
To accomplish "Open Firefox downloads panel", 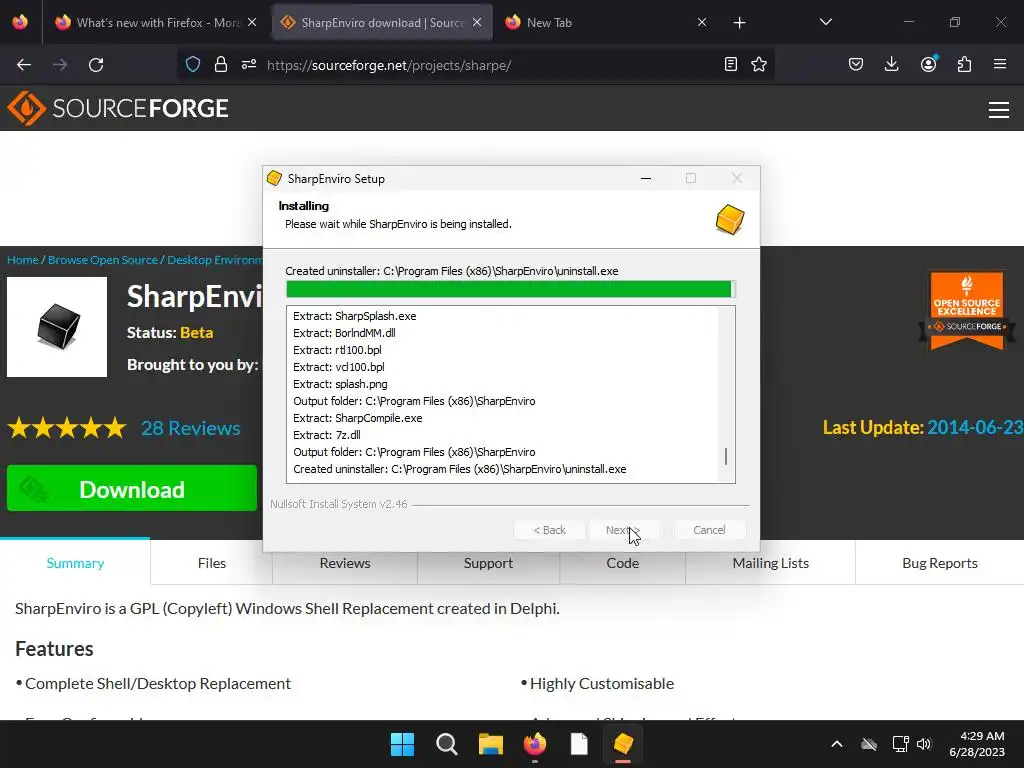I will point(891,64).
